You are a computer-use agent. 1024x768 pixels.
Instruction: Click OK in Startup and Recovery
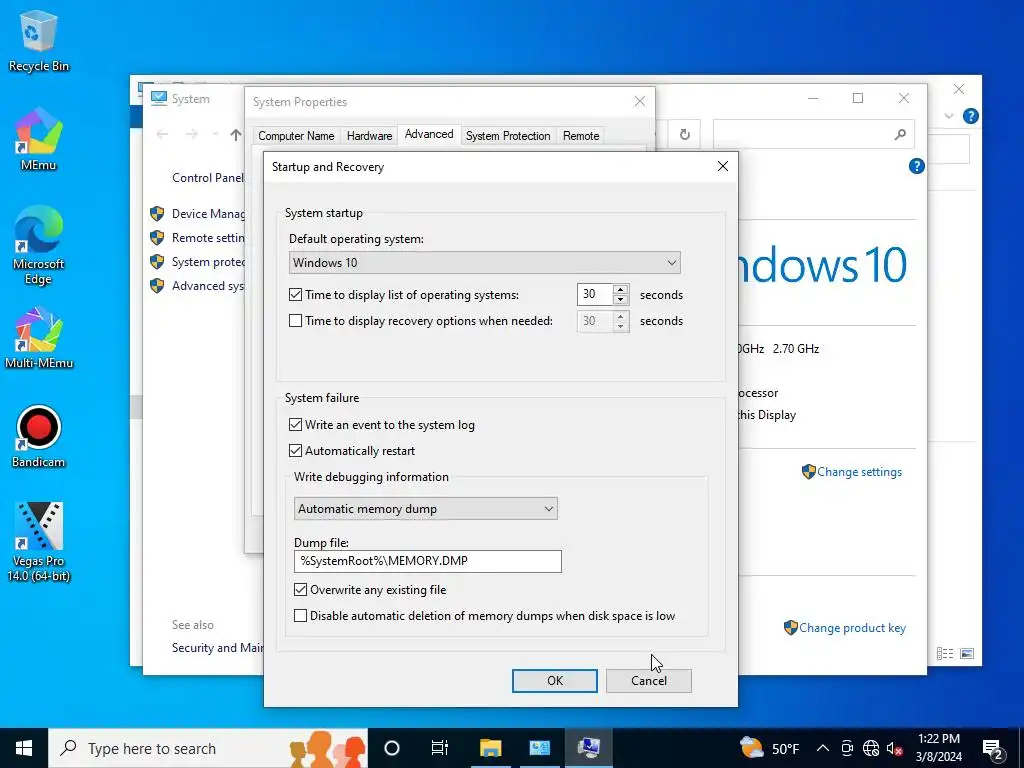[x=554, y=680]
